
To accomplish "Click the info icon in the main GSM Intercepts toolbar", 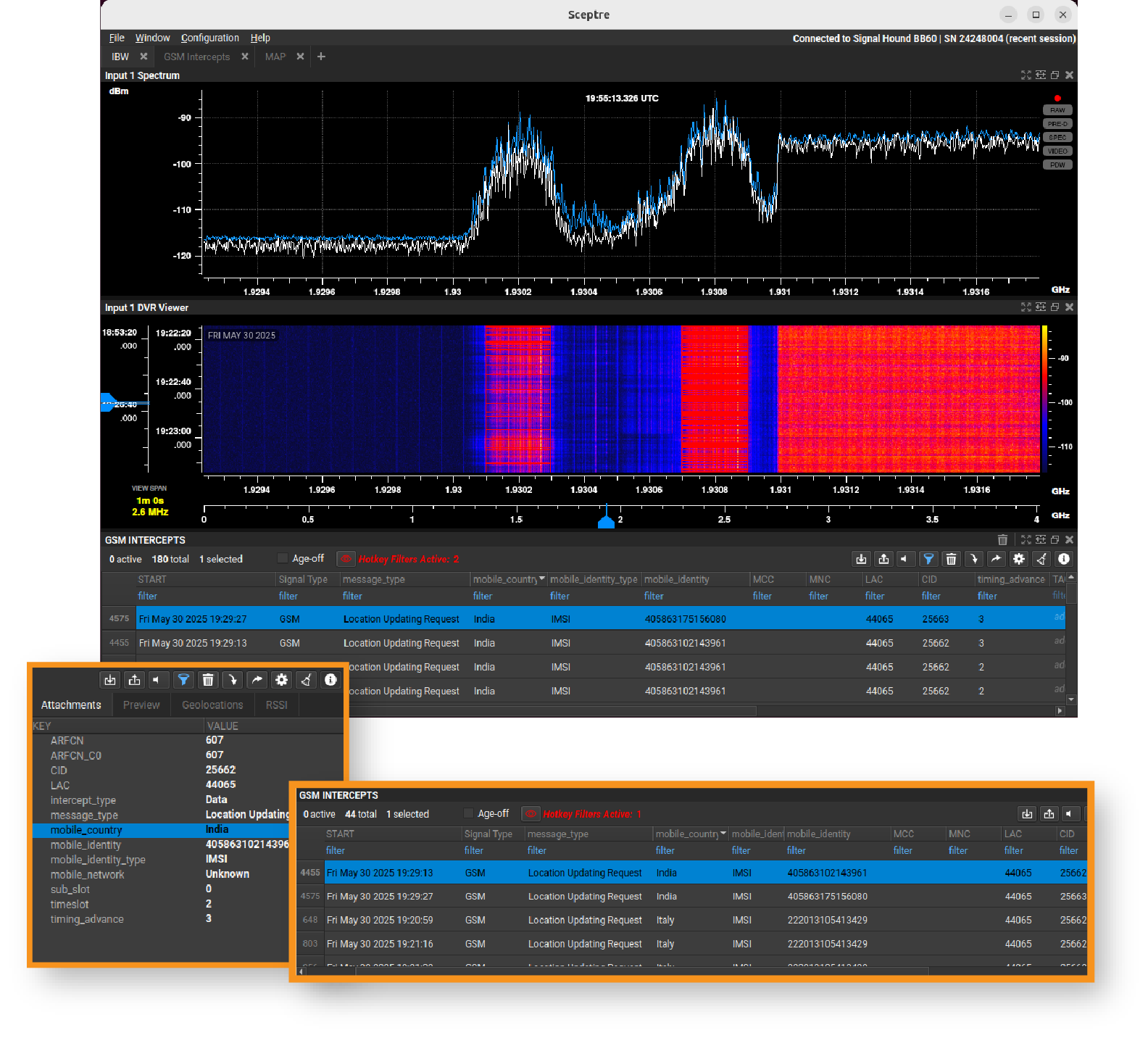I will tap(1063, 559).
